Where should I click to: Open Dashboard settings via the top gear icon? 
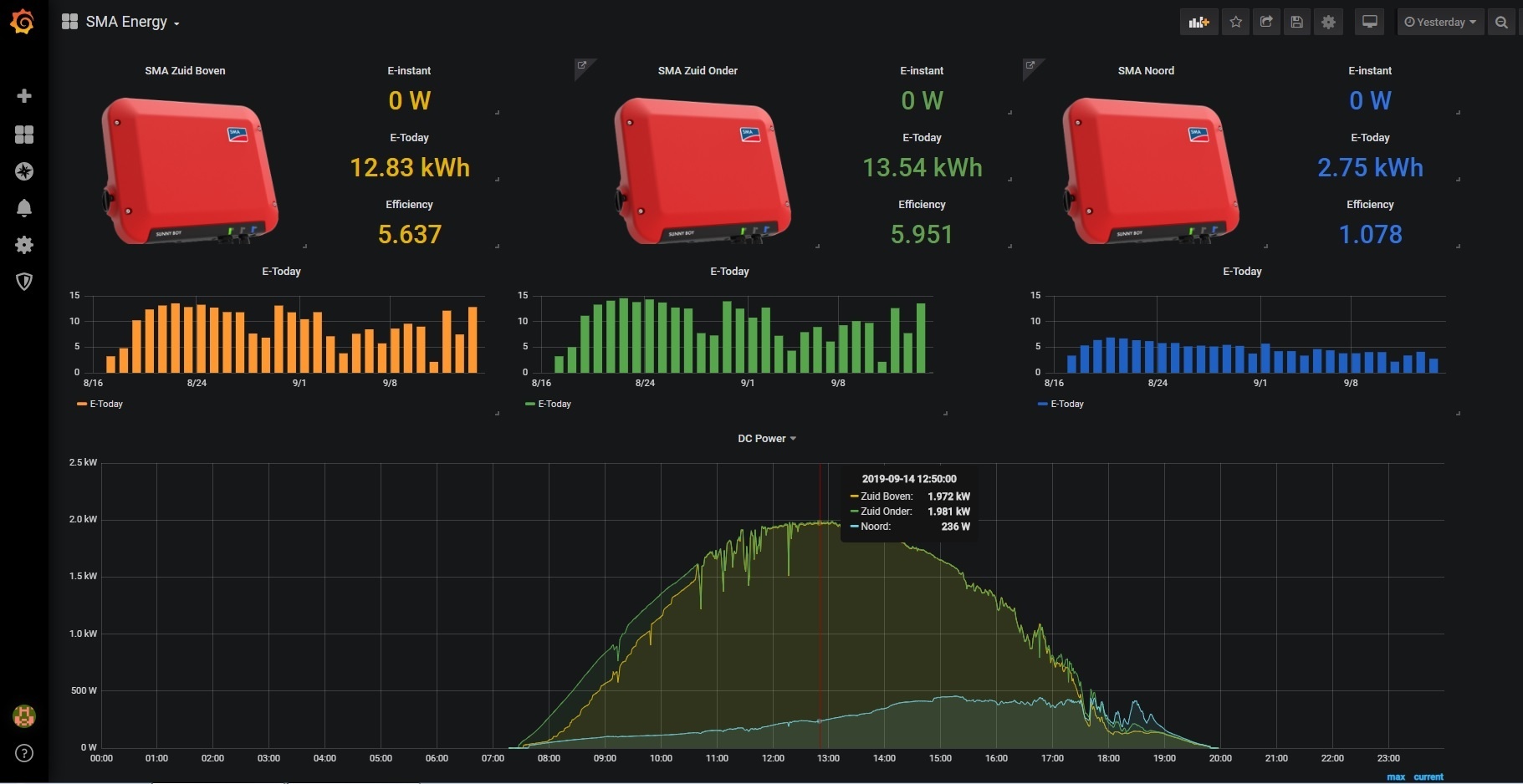coord(1328,22)
